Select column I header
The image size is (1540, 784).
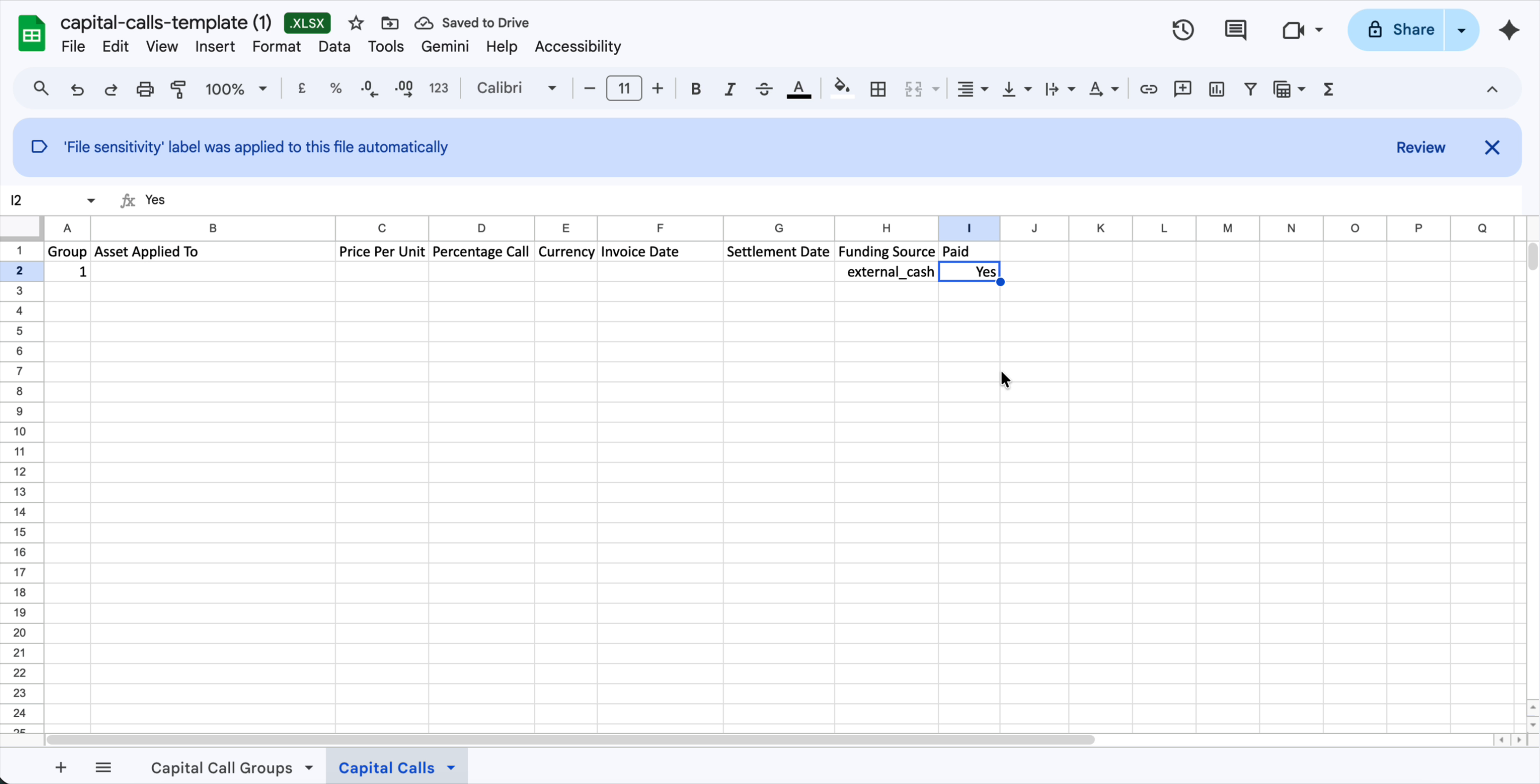click(x=969, y=228)
